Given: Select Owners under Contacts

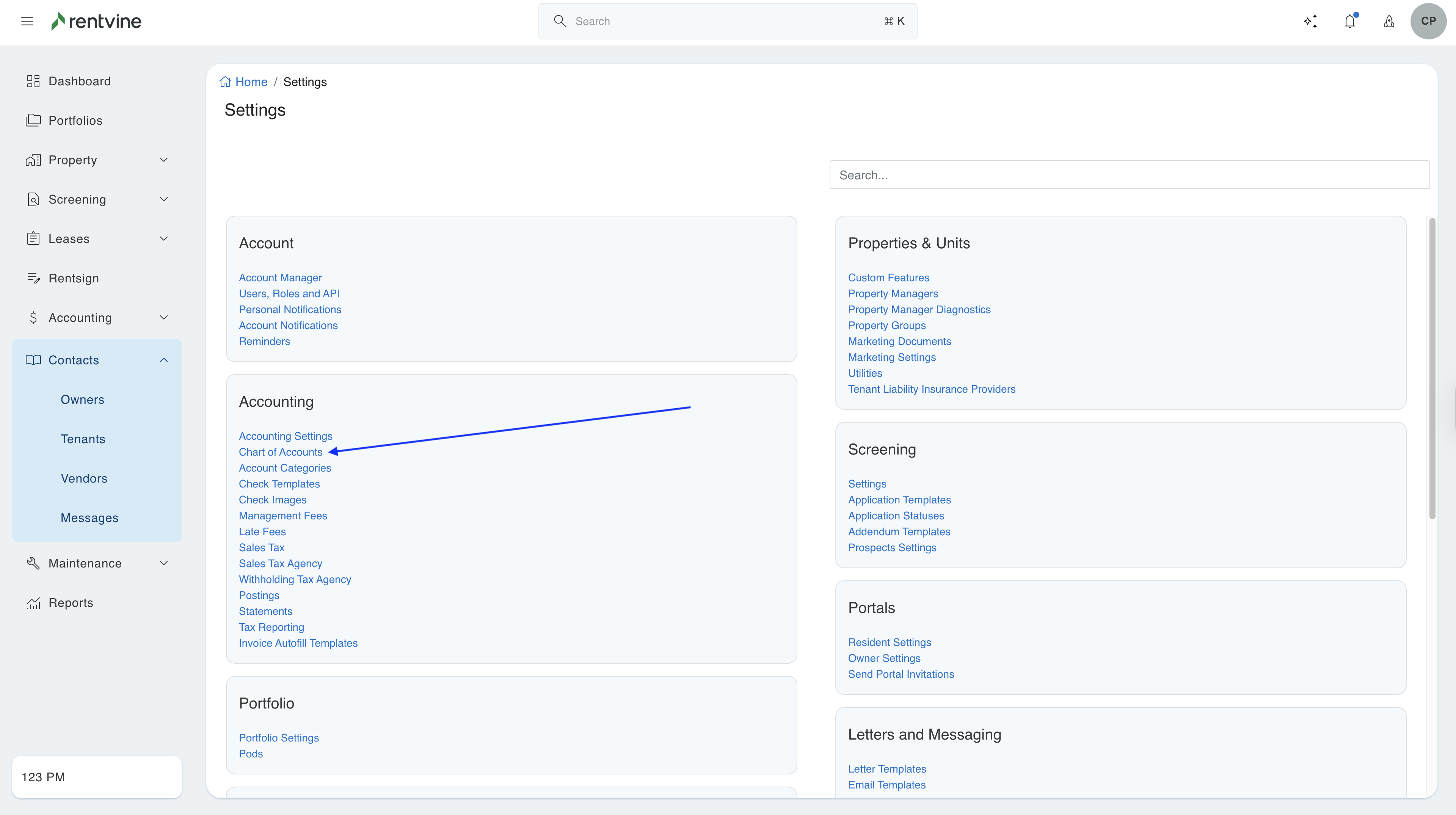Looking at the screenshot, I should 83,400.
